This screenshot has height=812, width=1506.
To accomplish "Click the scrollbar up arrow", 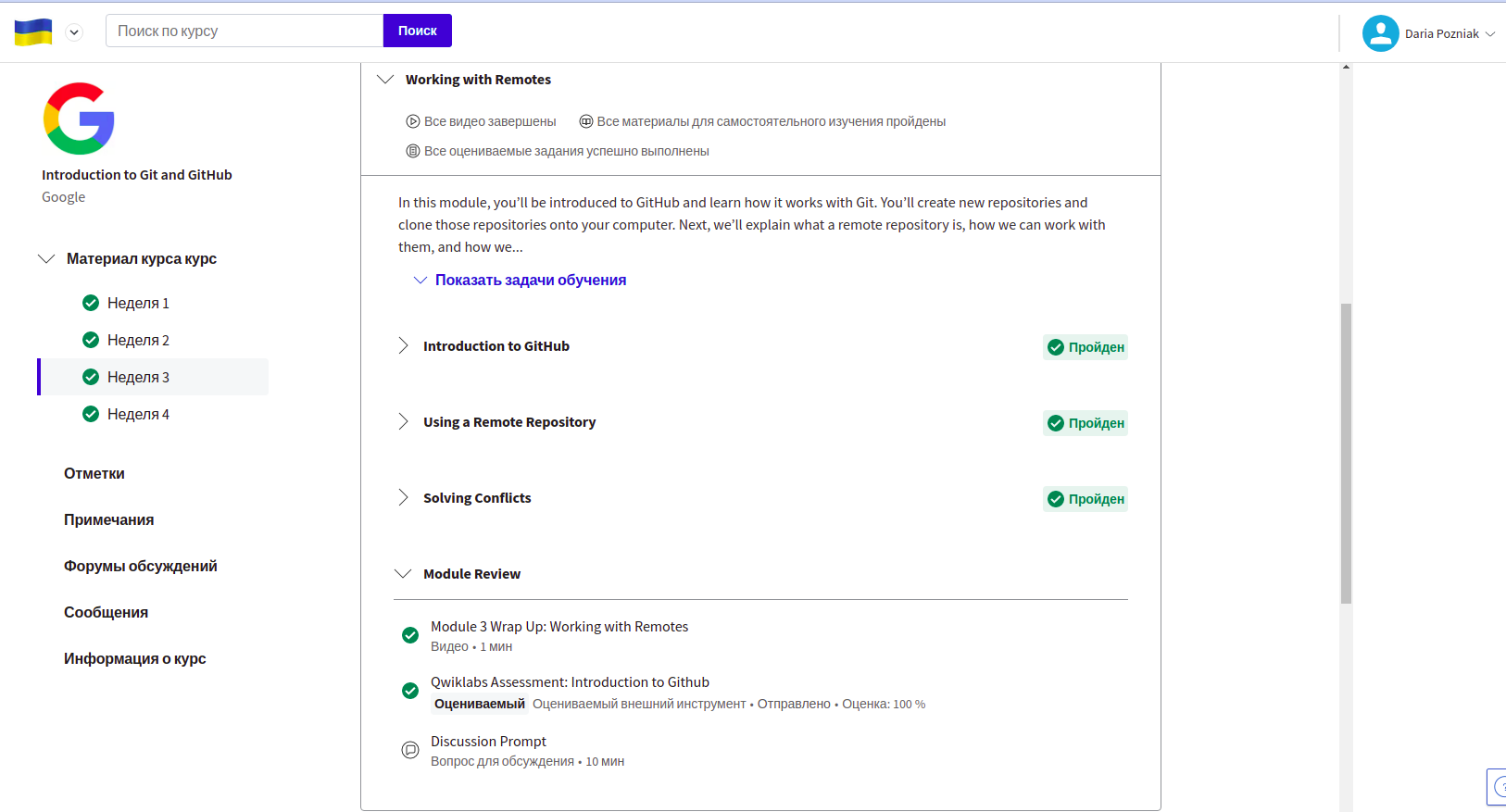I will [1346, 67].
